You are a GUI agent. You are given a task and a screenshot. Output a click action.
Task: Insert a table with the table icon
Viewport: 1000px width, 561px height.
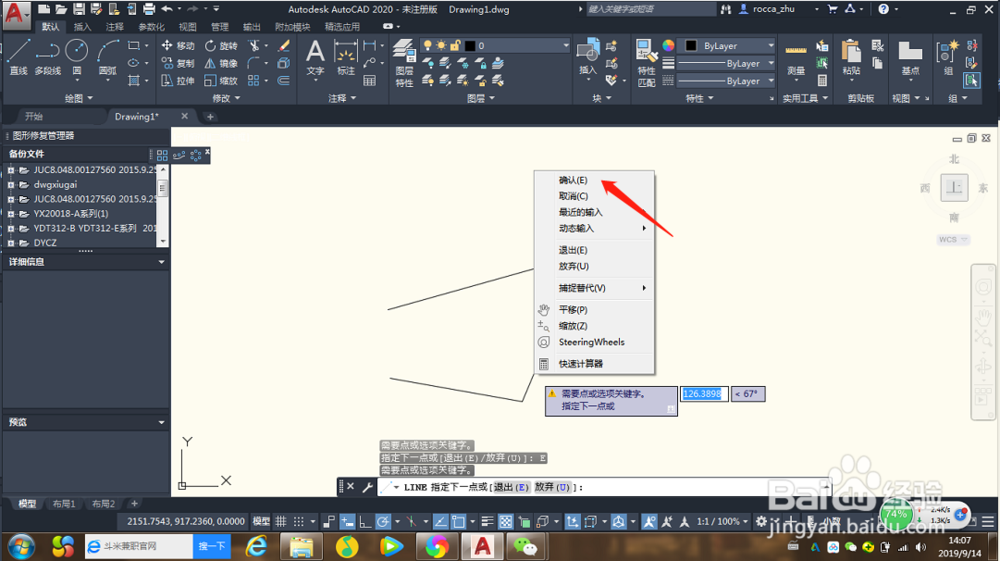(369, 80)
